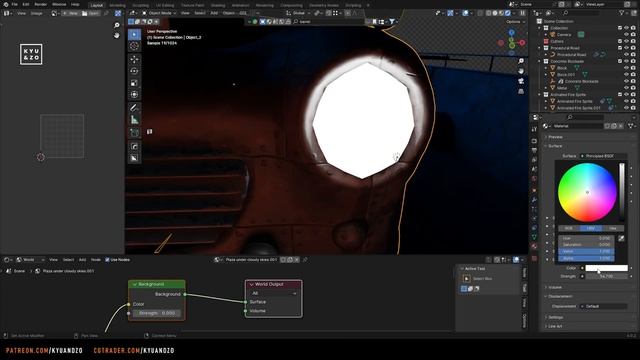640x360 pixels.
Task: Click the color wheel in the picker
Action: [587, 192]
